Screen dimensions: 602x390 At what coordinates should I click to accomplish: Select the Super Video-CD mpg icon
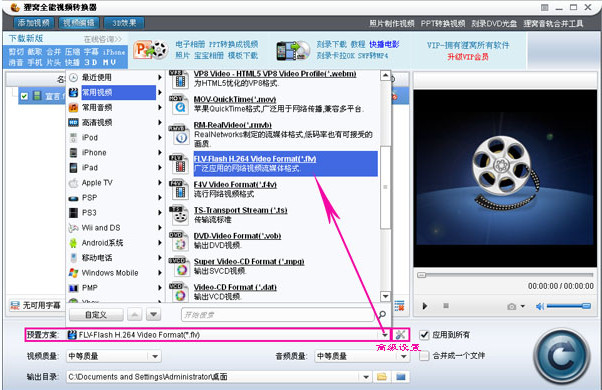(179, 267)
